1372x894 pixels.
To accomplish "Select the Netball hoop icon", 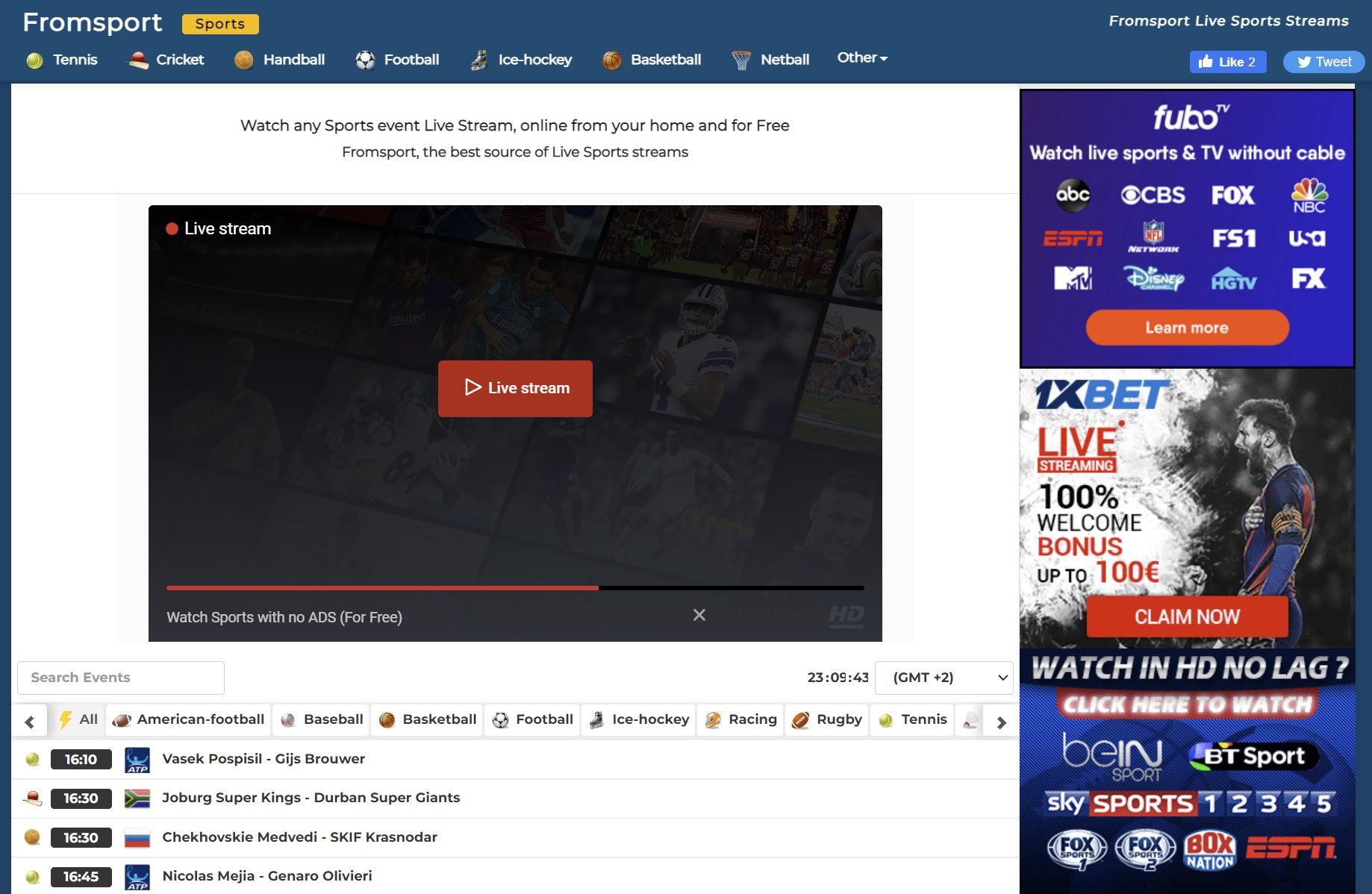I will 740,58.
